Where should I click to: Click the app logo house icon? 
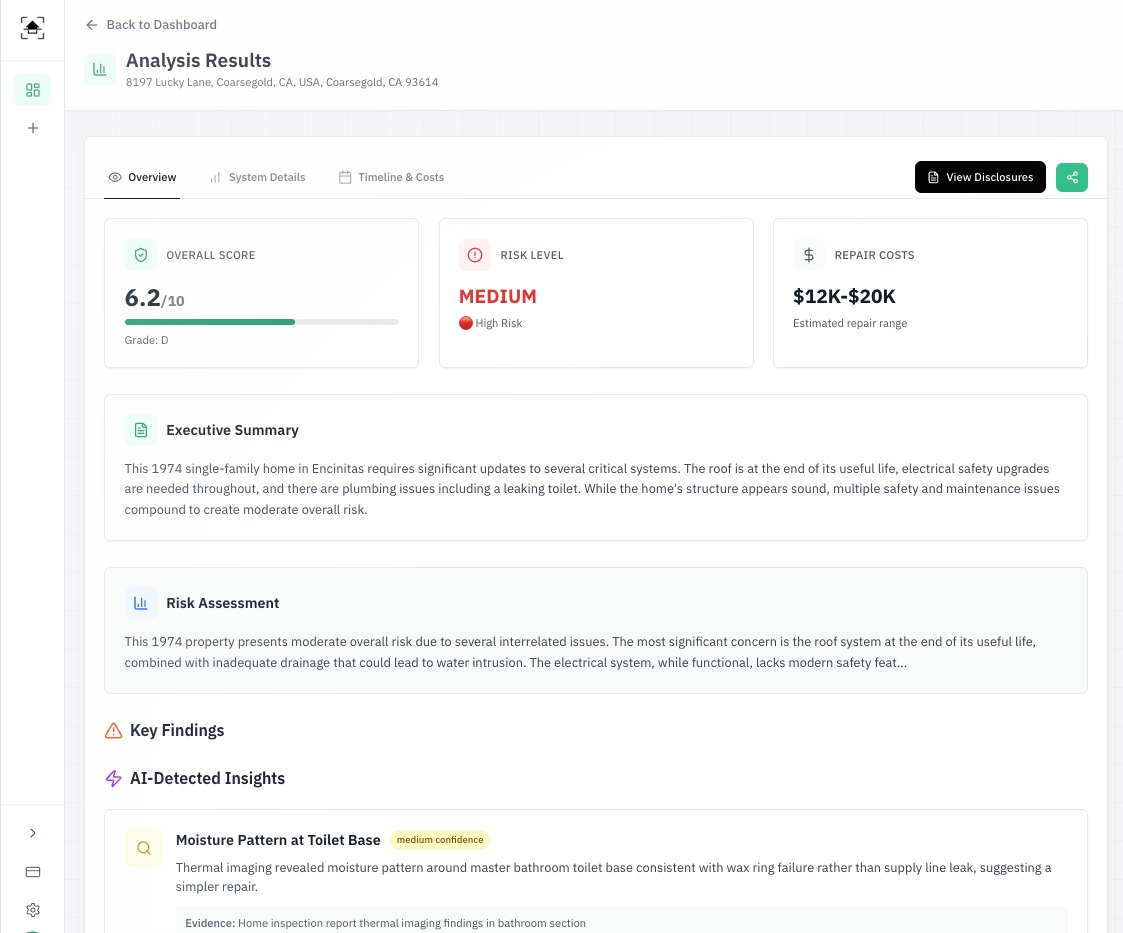tap(32, 28)
